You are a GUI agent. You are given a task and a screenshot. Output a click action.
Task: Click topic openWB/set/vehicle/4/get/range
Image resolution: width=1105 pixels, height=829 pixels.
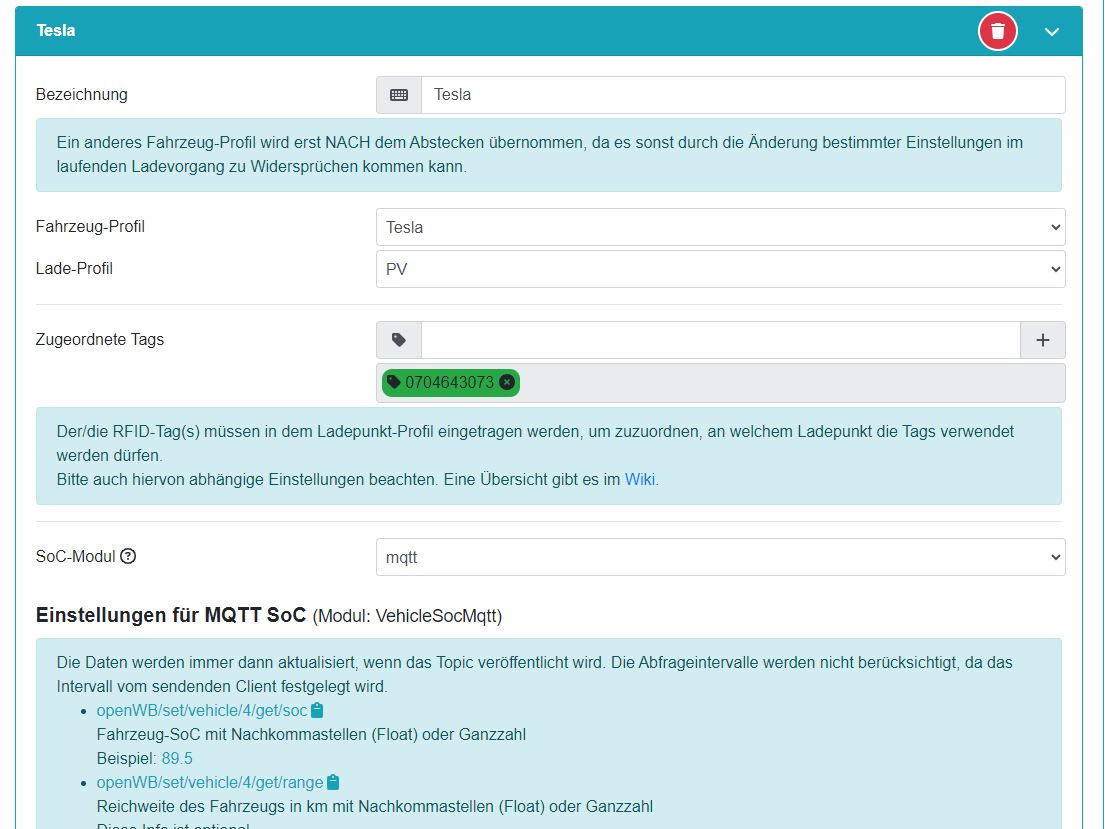209,782
